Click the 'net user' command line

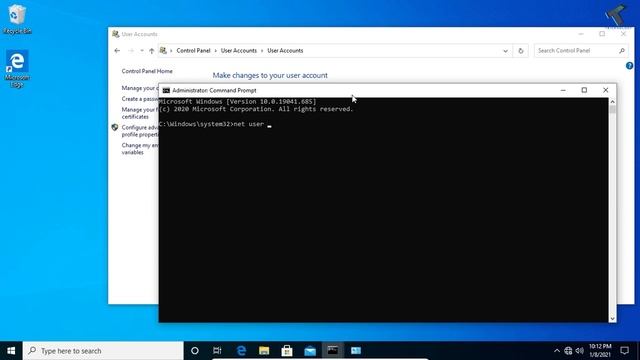[x=215, y=124]
